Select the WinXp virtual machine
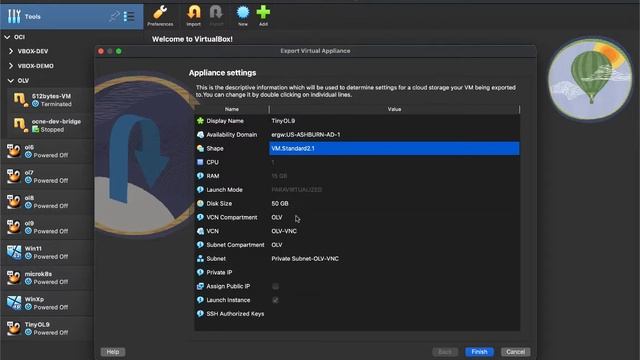The height and width of the screenshot is (360, 640). [x=47, y=303]
